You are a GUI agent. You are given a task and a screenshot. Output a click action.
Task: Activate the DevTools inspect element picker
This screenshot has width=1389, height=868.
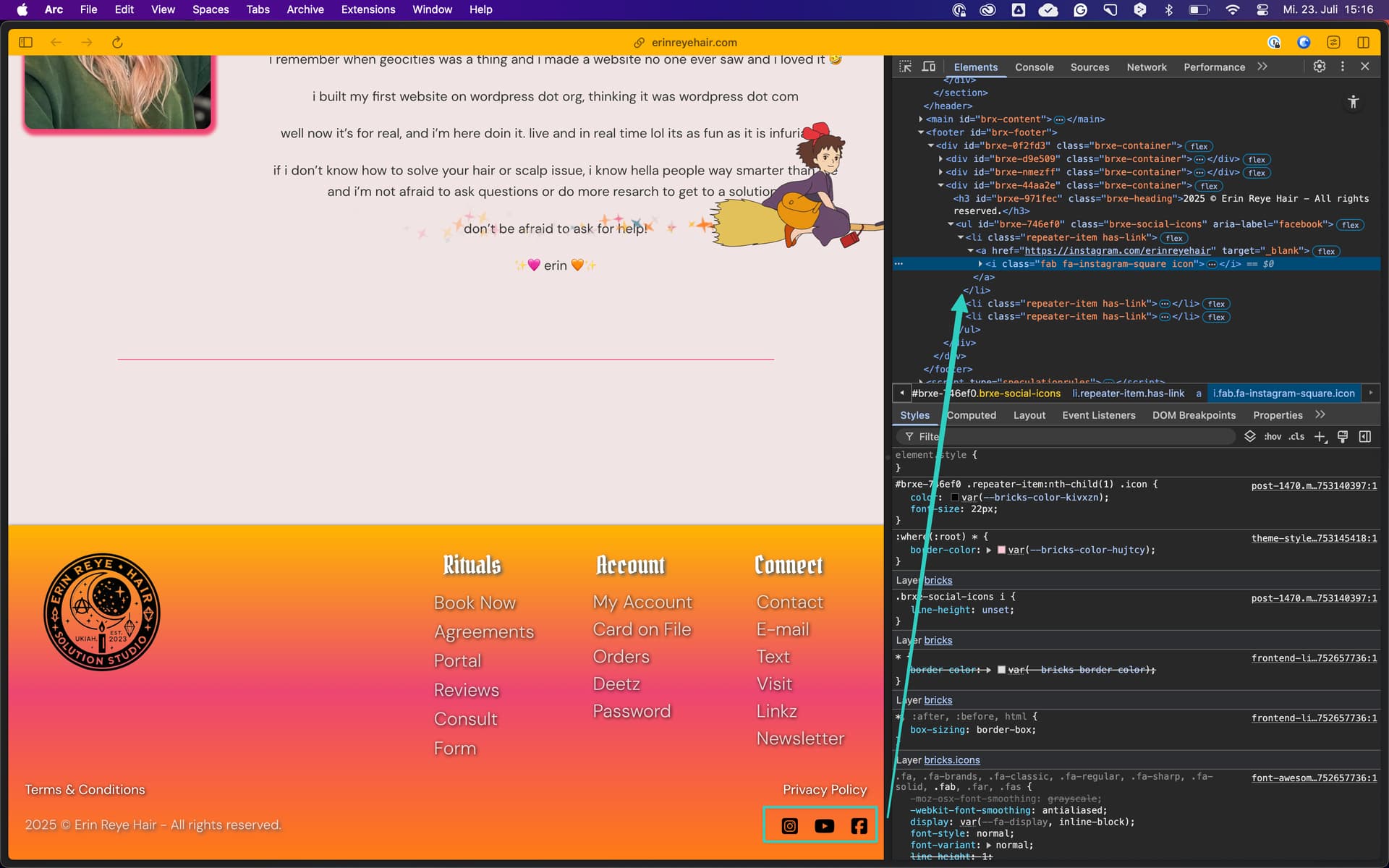point(905,67)
